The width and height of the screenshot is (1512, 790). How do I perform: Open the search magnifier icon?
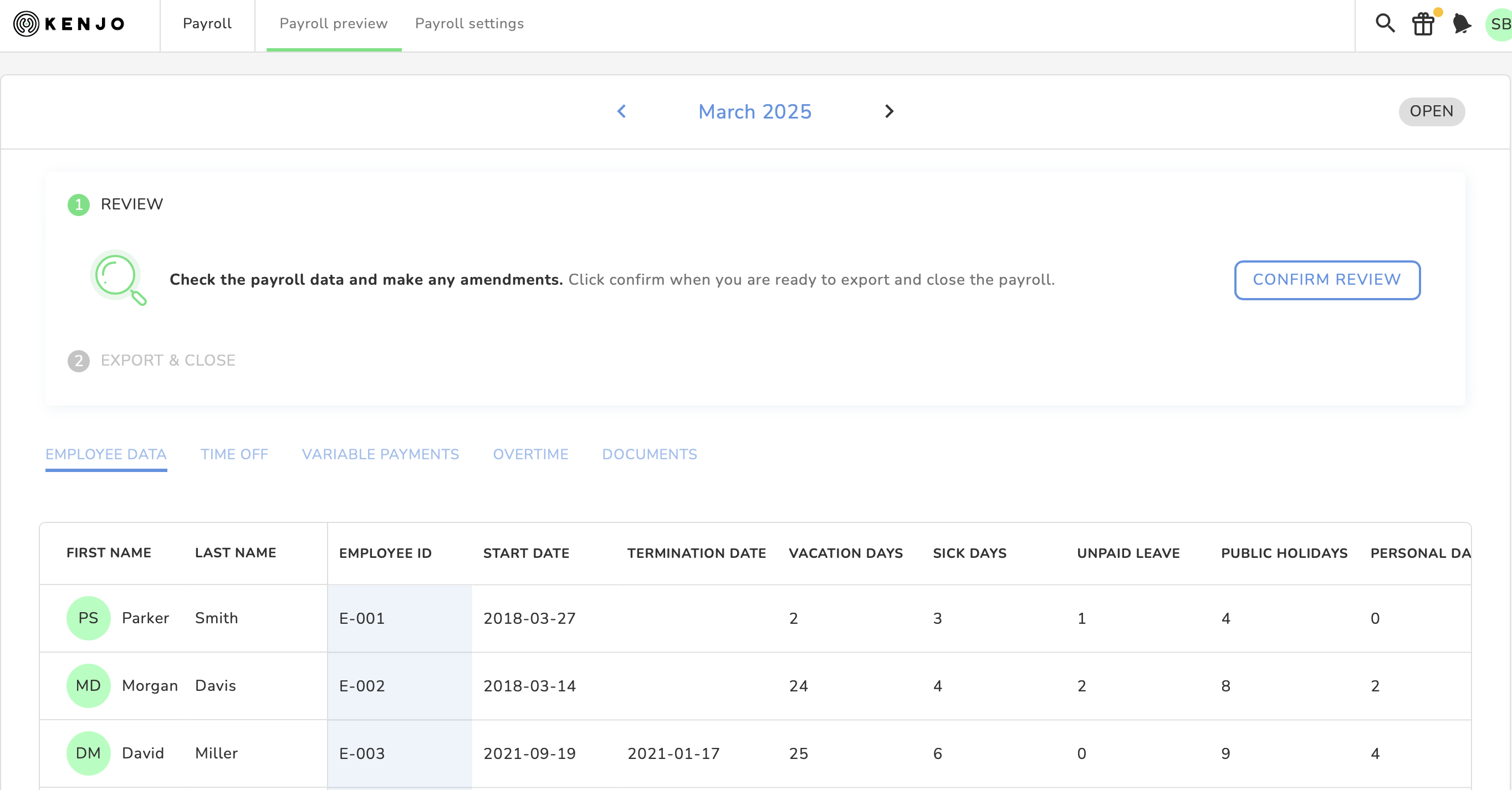(1385, 23)
